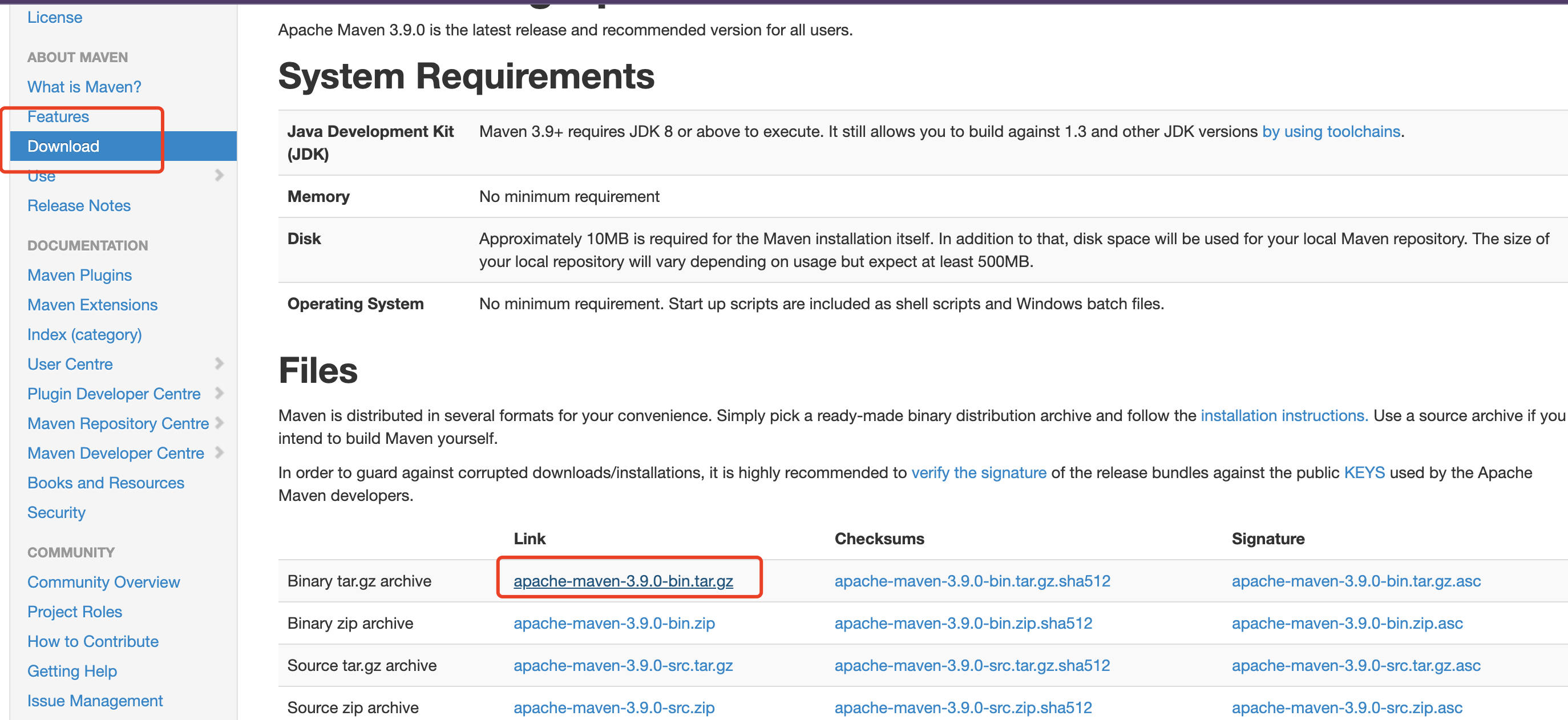Click the 'Source tar.gz archive' row label

coord(362,665)
